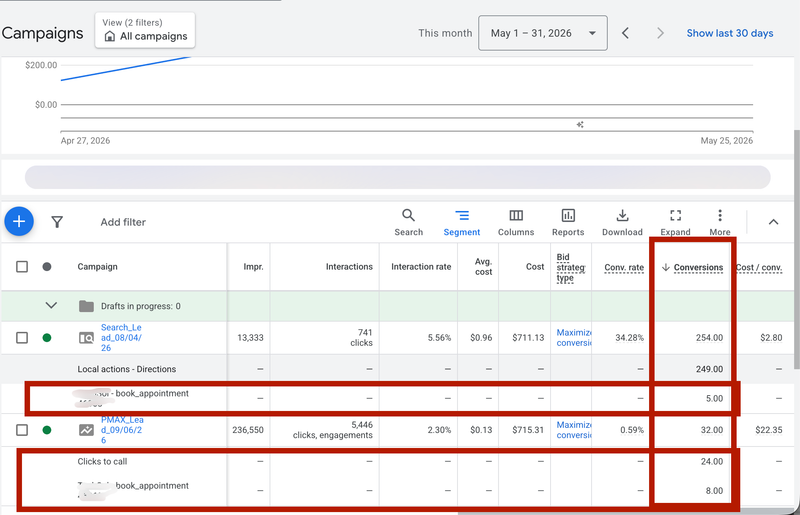Open the filter funnel icon
800x515 pixels.
pyautogui.click(x=57, y=222)
